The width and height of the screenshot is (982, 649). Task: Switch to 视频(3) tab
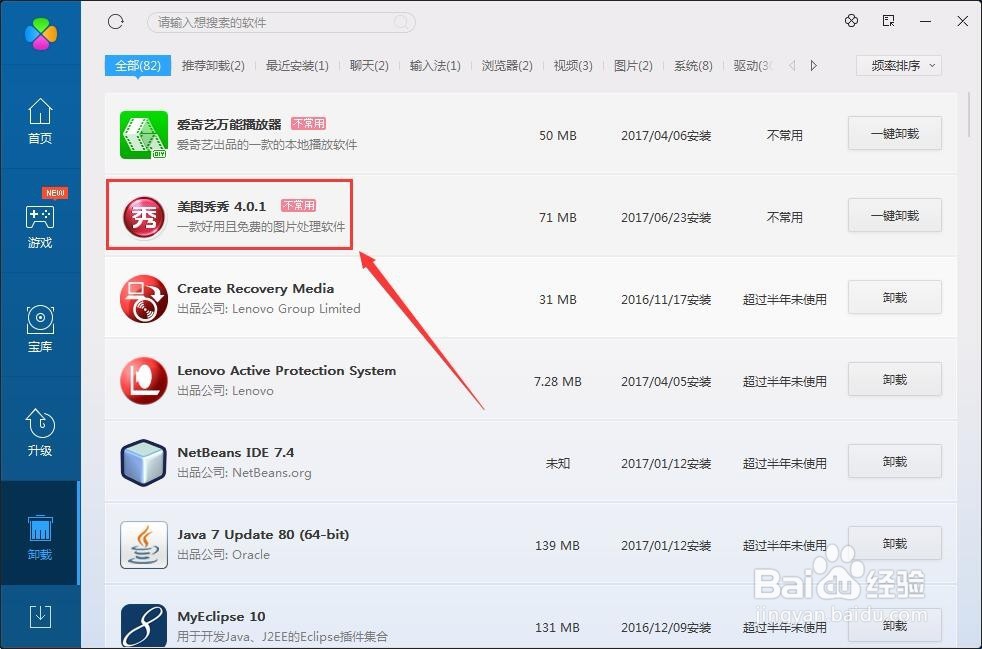(x=573, y=65)
